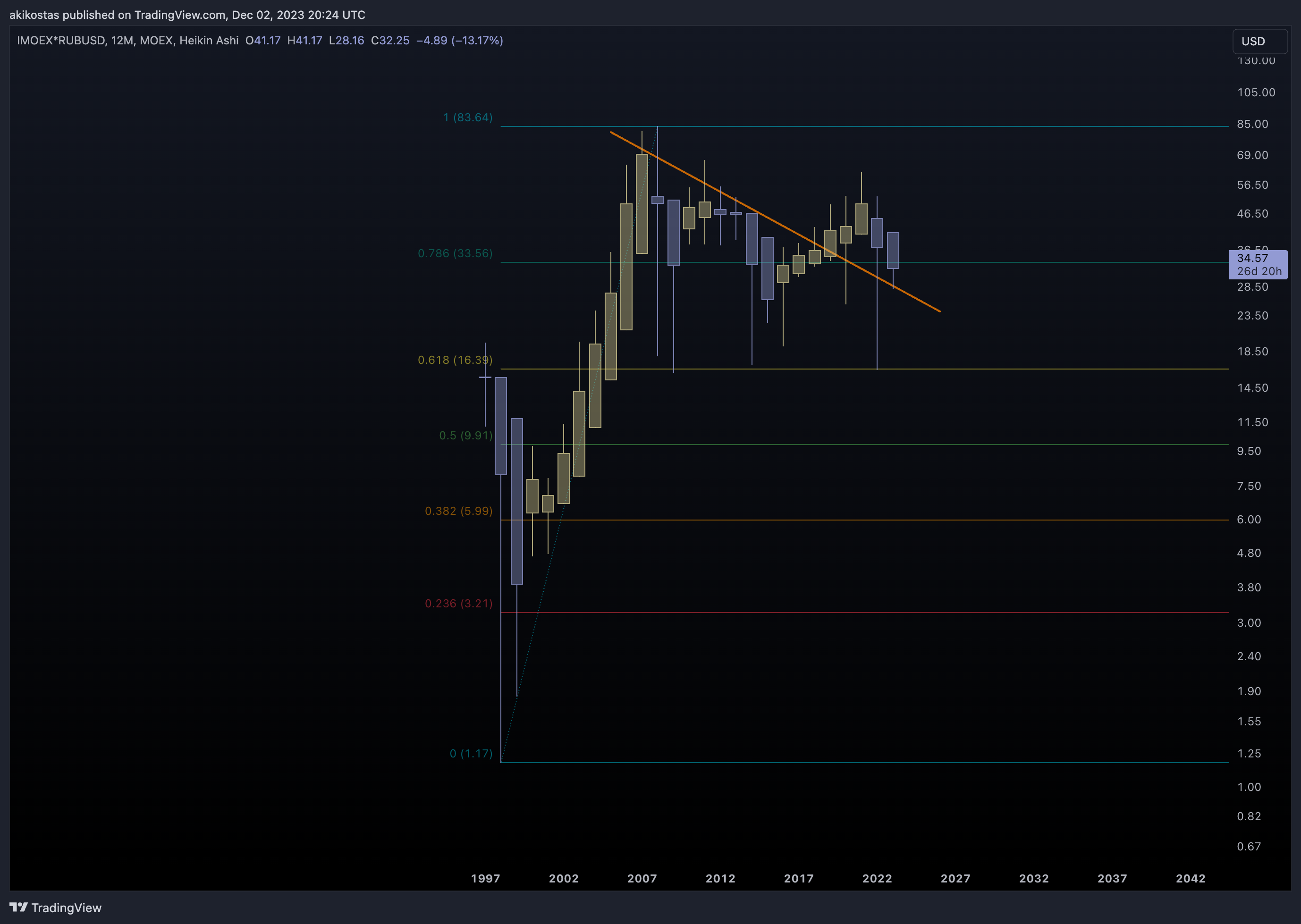Click the Fibonacci label '0.5 (9.91)'
The height and width of the screenshot is (924, 1301).
[x=465, y=435]
